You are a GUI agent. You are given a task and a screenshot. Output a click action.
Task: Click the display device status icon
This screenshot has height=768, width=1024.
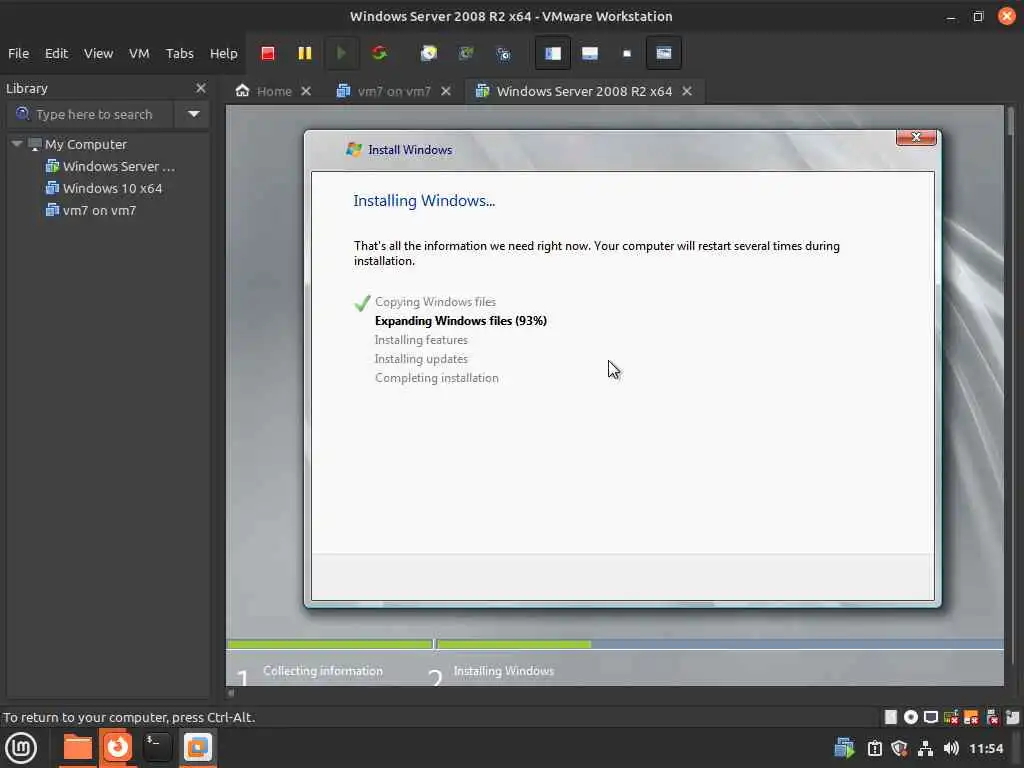click(x=931, y=717)
